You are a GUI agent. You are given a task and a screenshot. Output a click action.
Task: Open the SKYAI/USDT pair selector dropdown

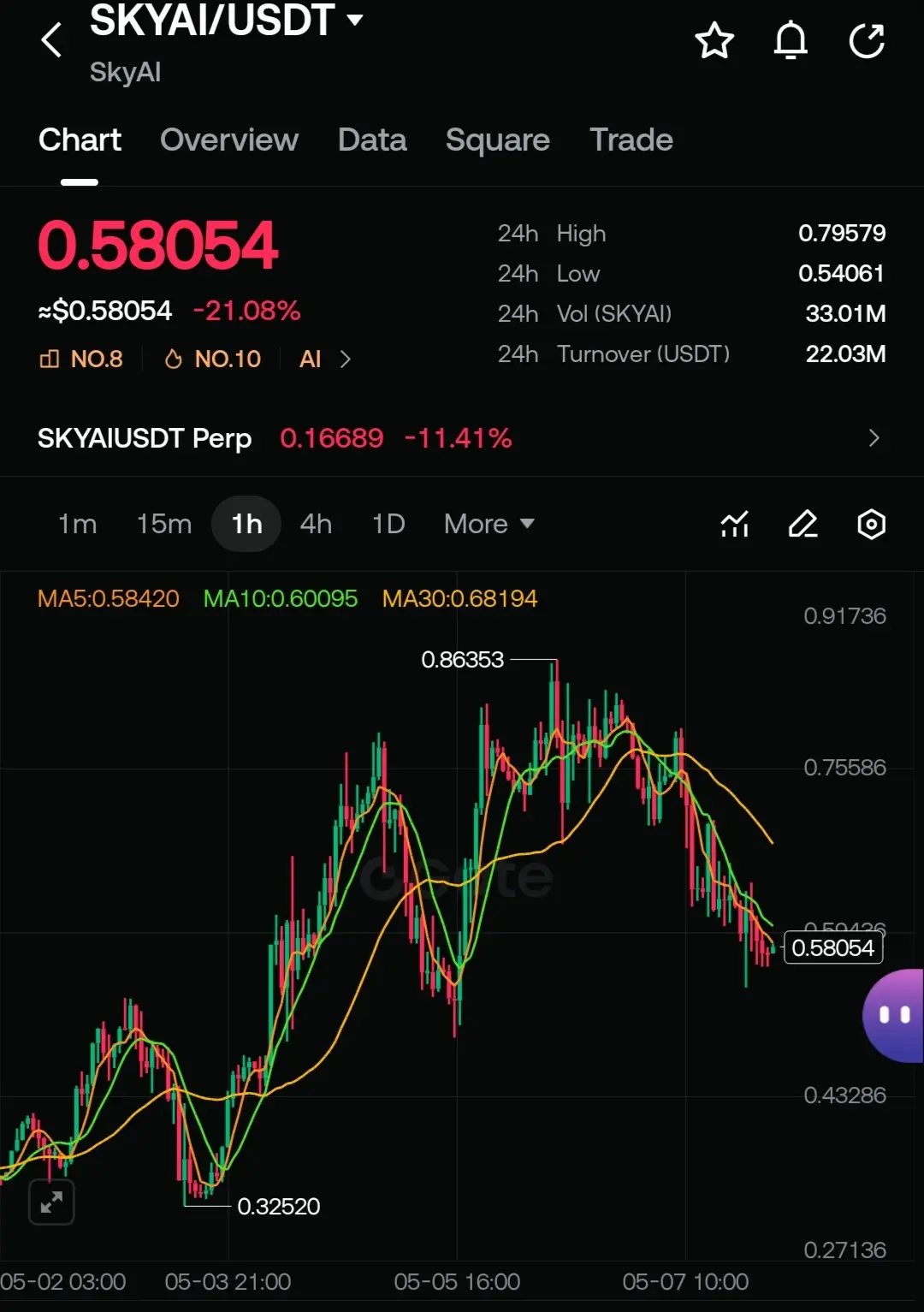pyautogui.click(x=226, y=21)
